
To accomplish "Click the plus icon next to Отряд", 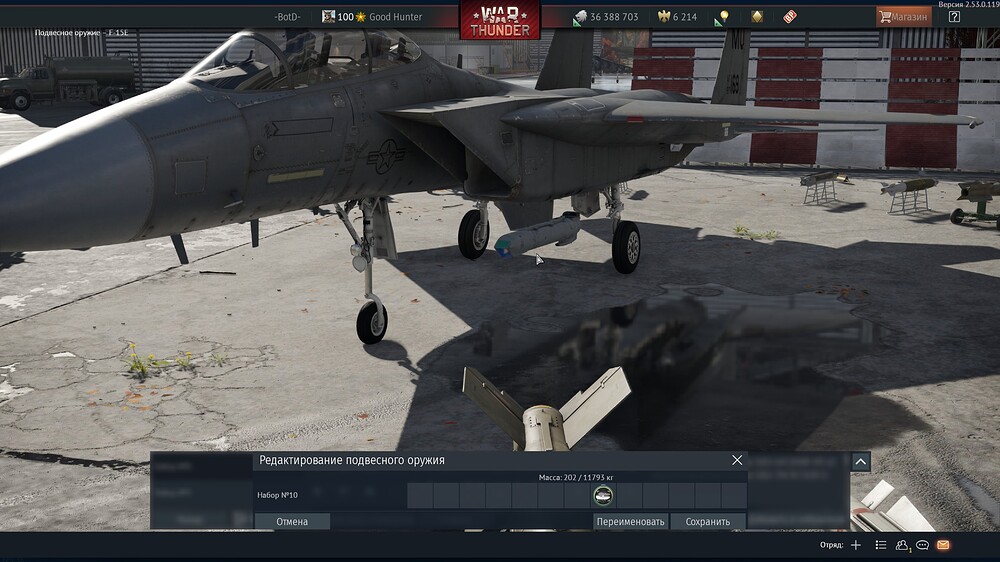I will (x=855, y=545).
